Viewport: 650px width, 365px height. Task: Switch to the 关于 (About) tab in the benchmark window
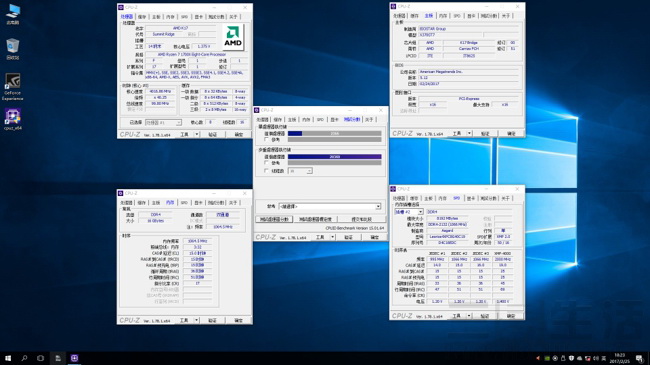[369, 119]
